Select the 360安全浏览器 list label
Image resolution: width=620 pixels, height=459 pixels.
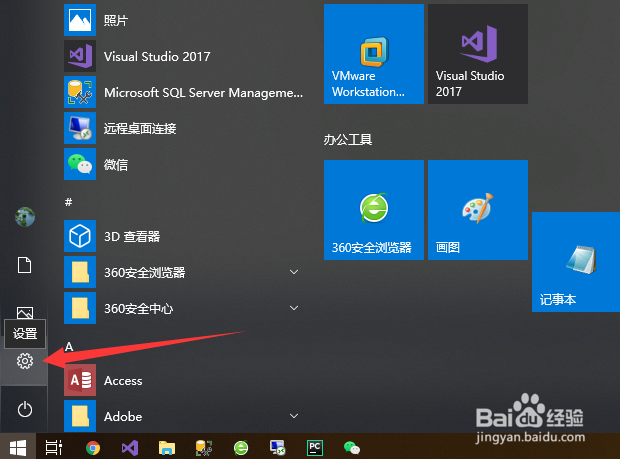(x=144, y=272)
